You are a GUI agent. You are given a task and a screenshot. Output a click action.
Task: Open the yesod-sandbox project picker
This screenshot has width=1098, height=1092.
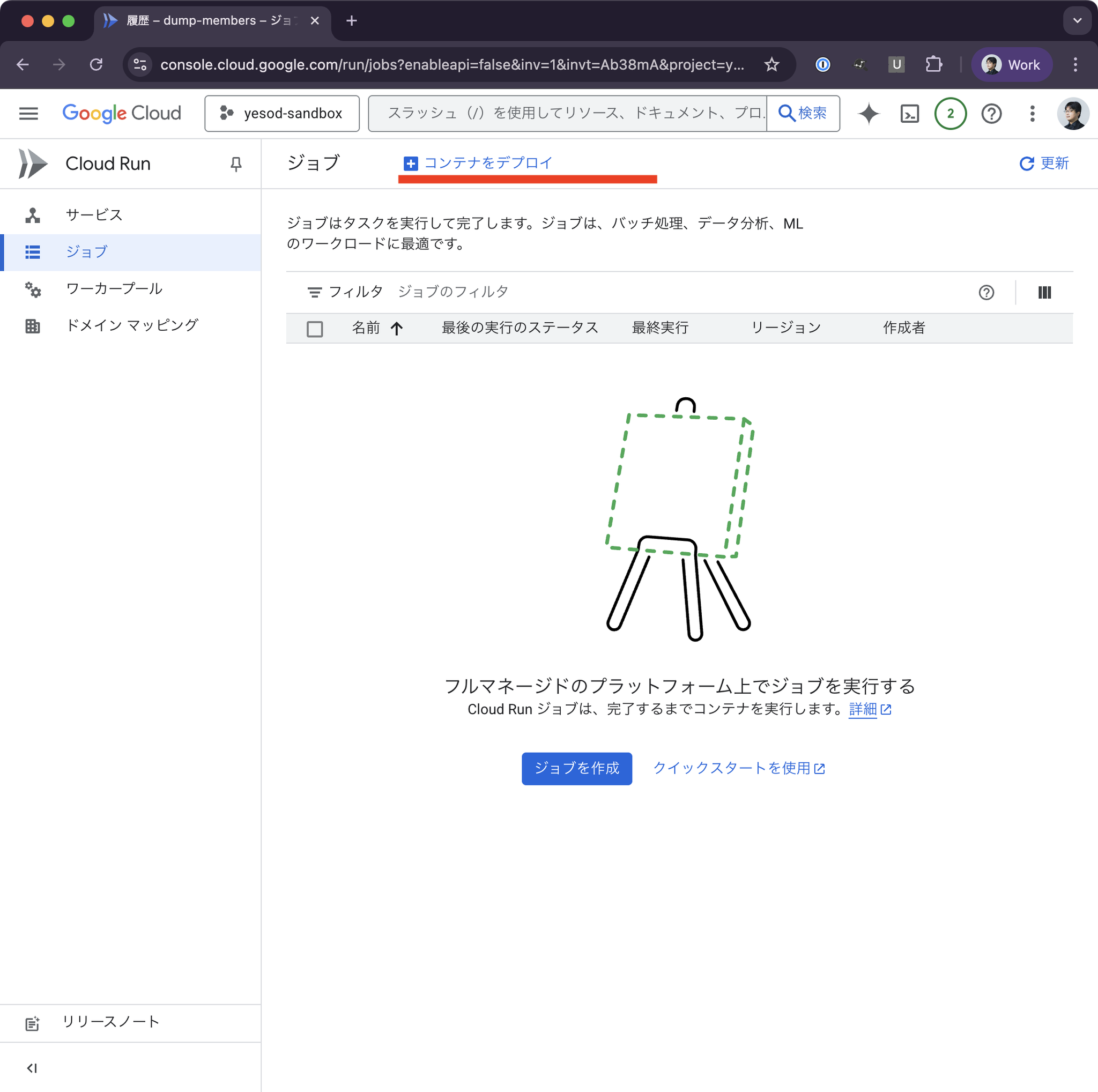(282, 114)
